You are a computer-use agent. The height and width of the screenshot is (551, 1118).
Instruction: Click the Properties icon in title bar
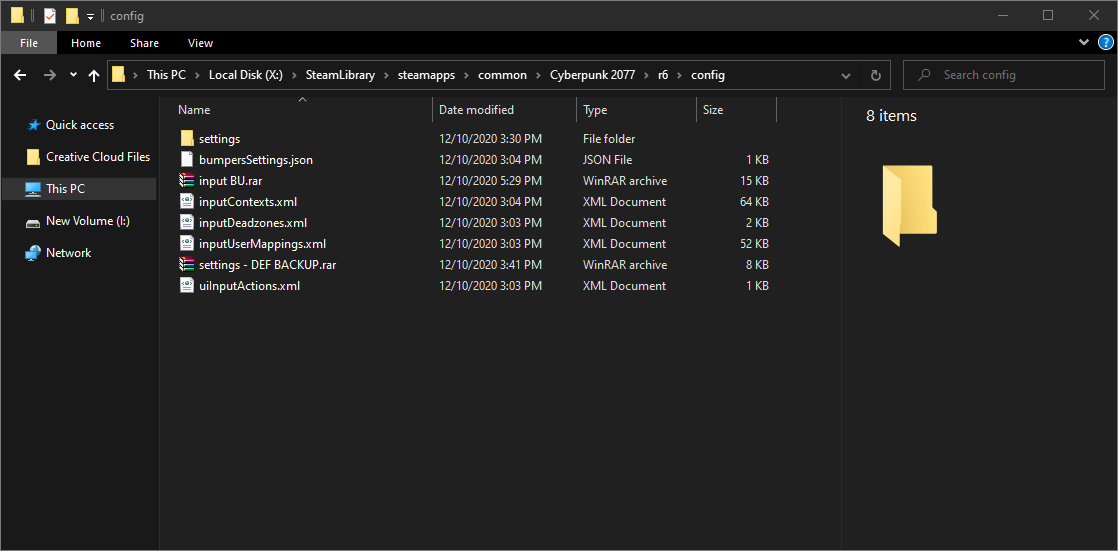pyautogui.click(x=50, y=16)
